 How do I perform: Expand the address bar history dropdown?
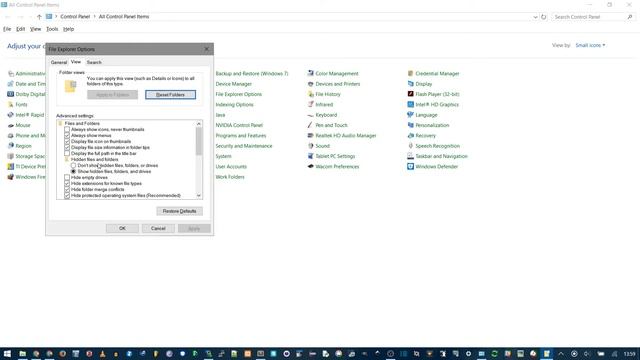pyautogui.click(x=535, y=17)
